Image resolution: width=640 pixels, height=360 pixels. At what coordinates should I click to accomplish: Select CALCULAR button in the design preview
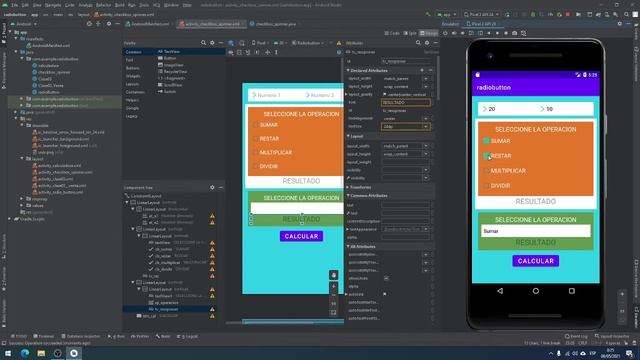[301, 236]
